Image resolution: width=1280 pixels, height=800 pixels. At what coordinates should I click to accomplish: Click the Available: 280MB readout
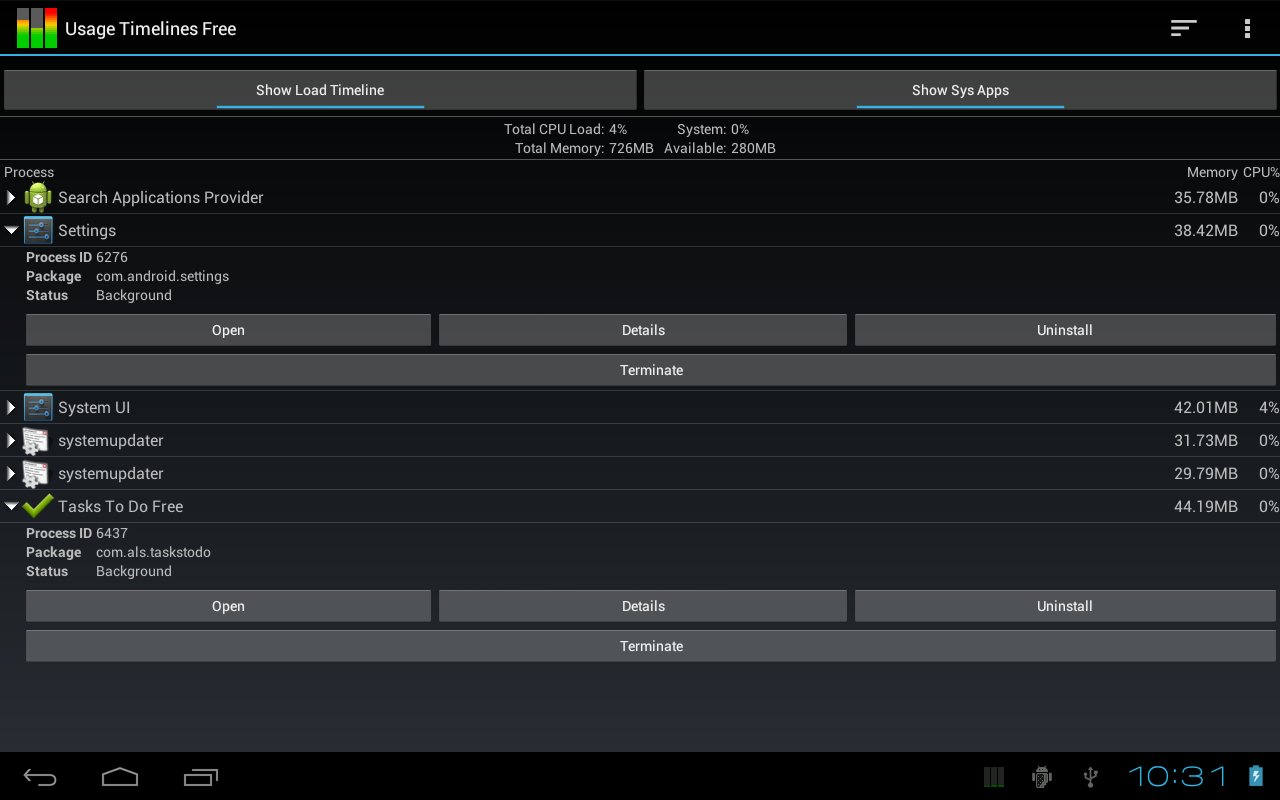[720, 148]
